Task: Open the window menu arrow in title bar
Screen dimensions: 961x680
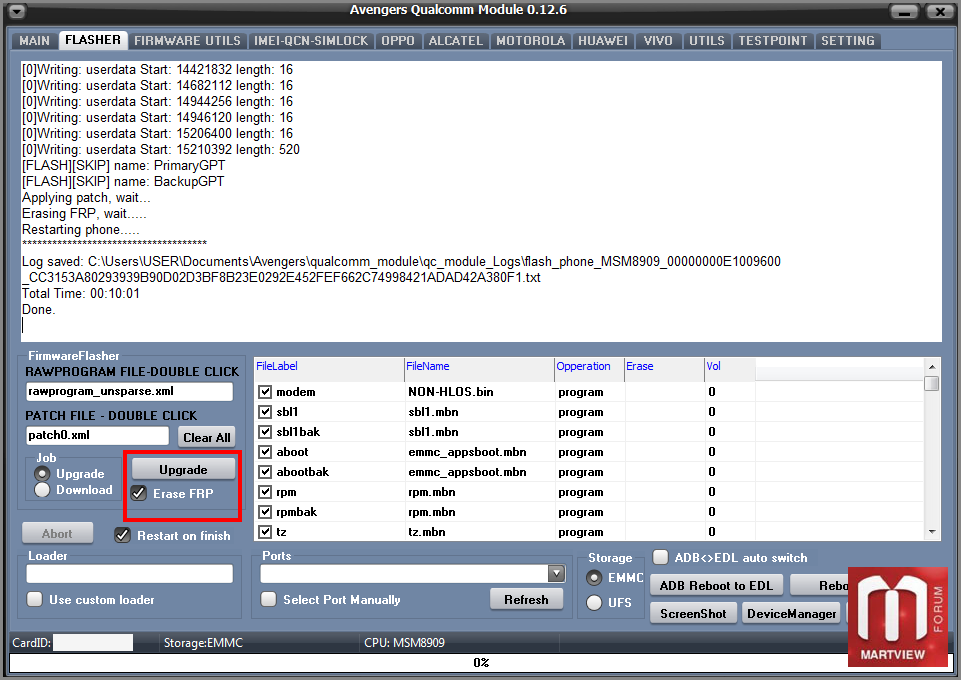Action: [17, 11]
